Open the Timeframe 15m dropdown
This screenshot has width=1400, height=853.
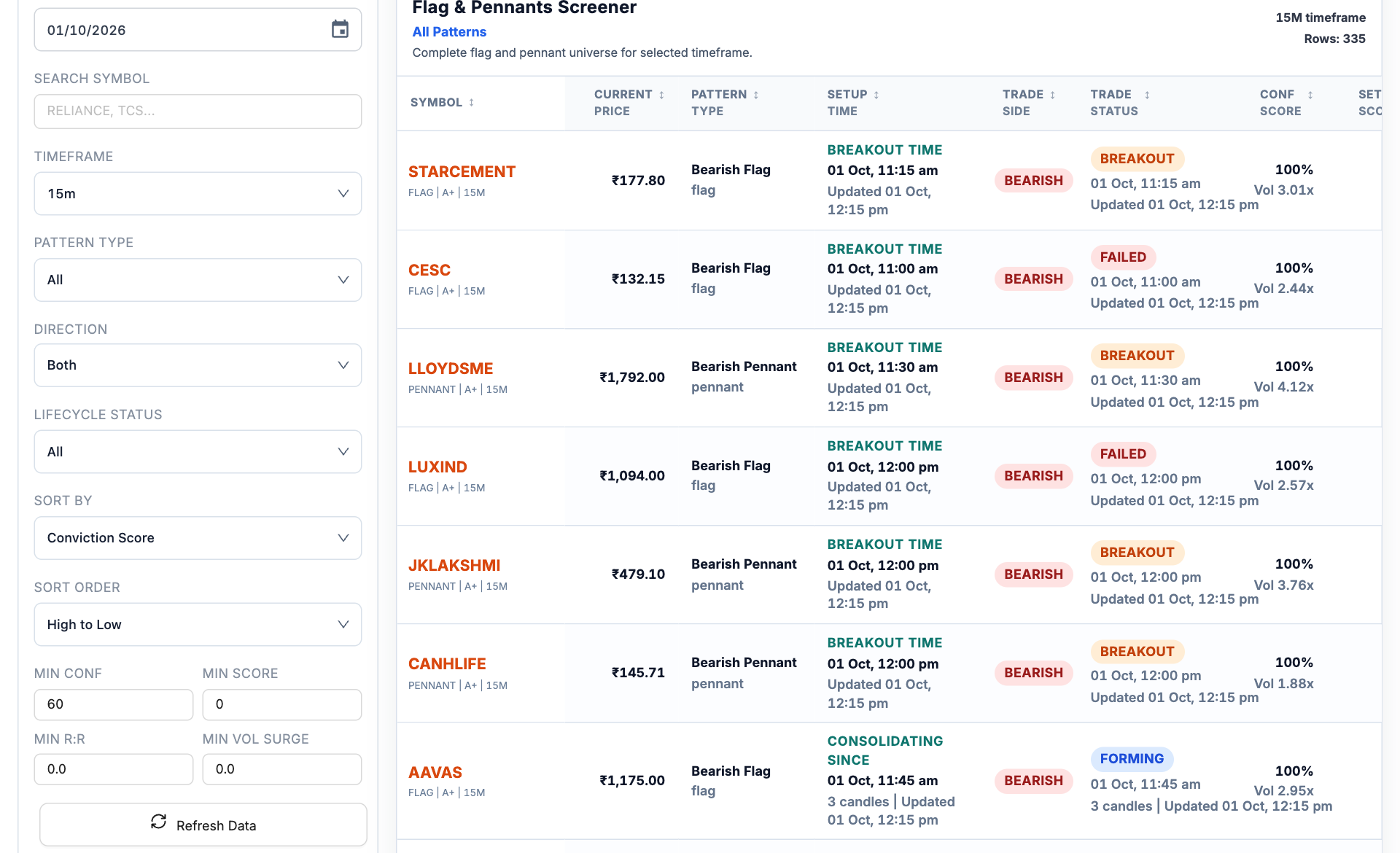click(198, 193)
